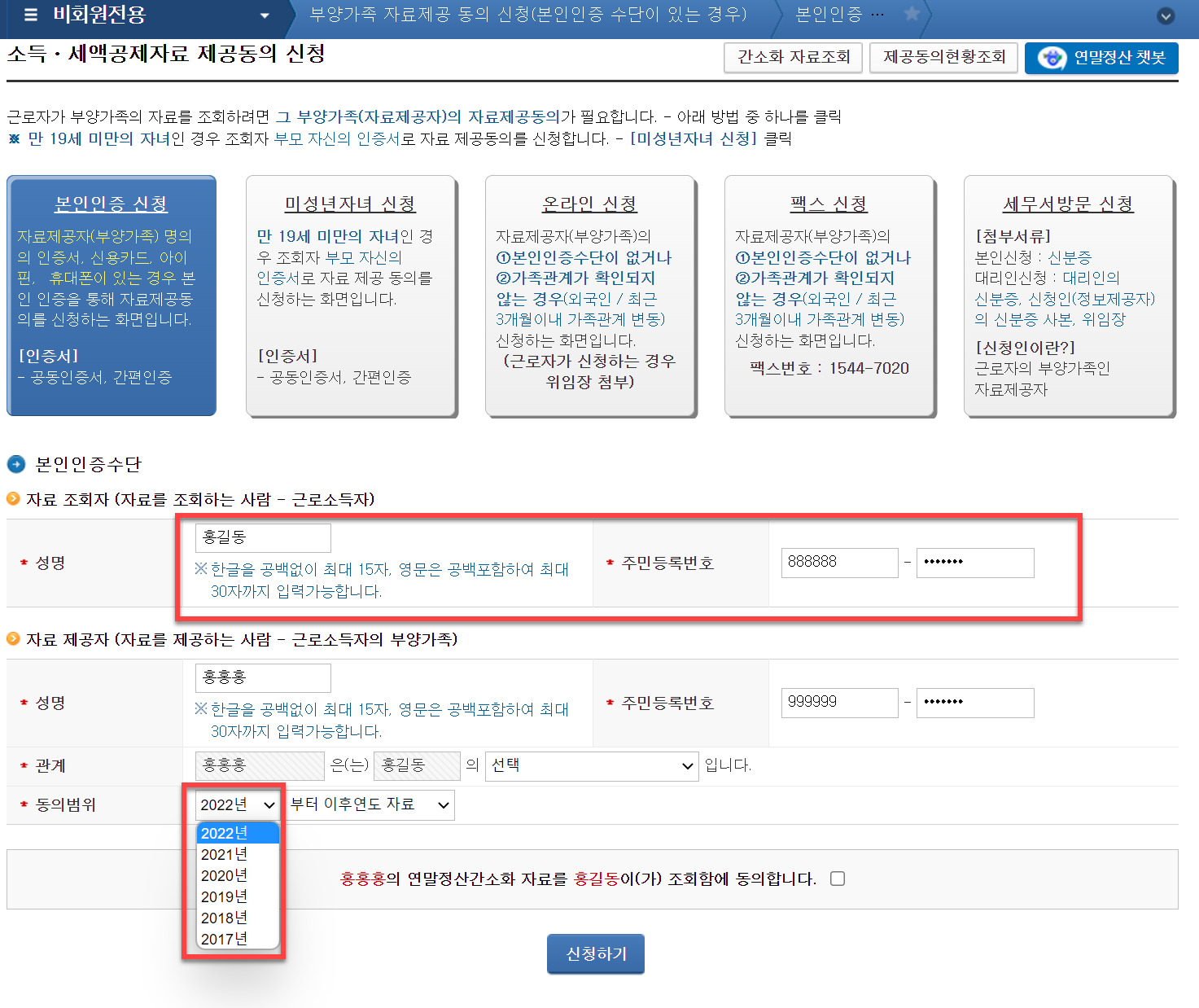
Task: Click the 본인인증수단 arrow bullet icon
Action: pos(16,464)
